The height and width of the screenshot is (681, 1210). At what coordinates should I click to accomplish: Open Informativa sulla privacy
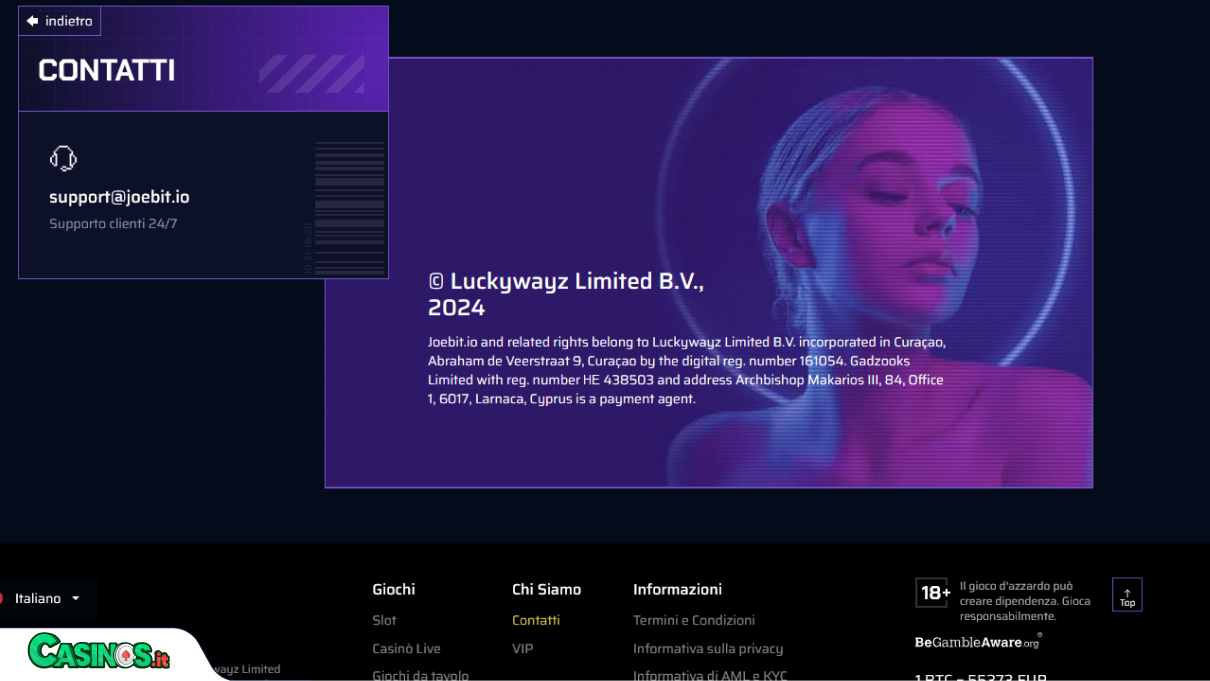point(708,648)
